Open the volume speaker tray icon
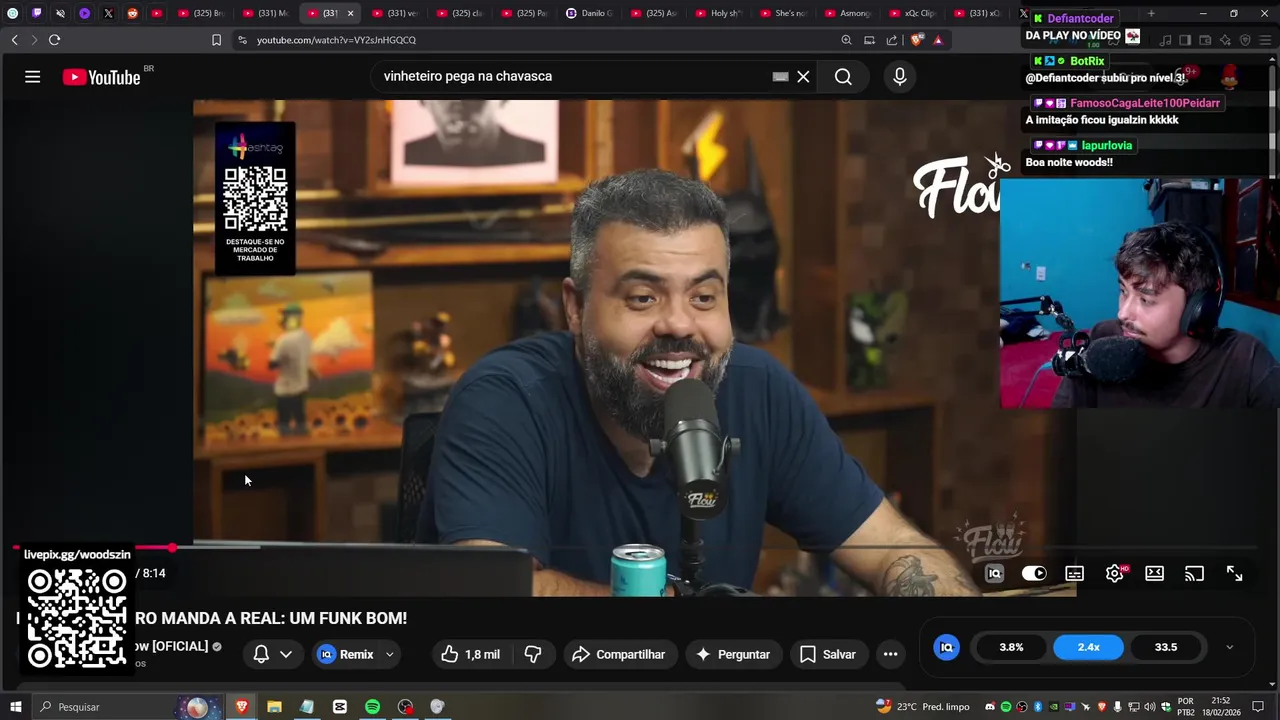Screen dimensions: 1280x720 1150,707
